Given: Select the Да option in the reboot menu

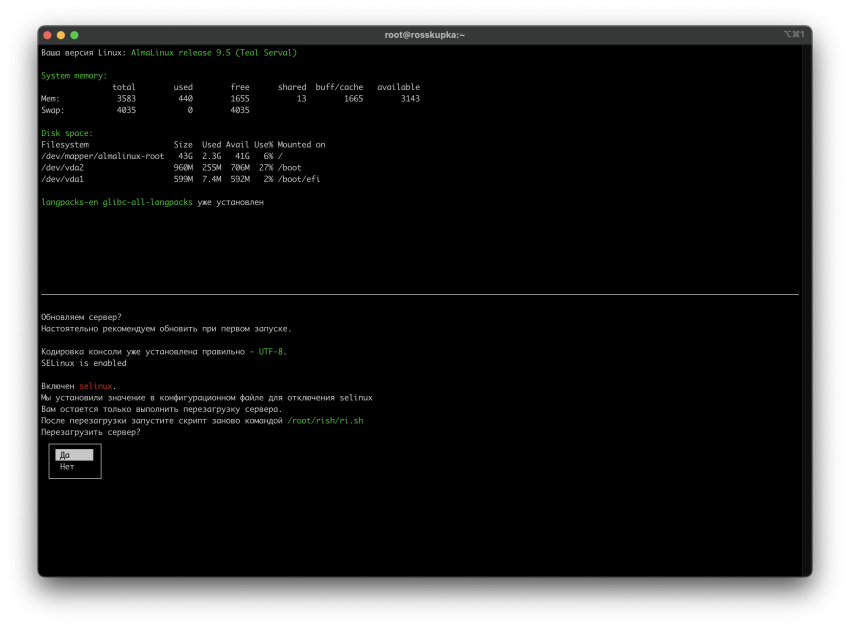Looking at the screenshot, I should 74,455.
